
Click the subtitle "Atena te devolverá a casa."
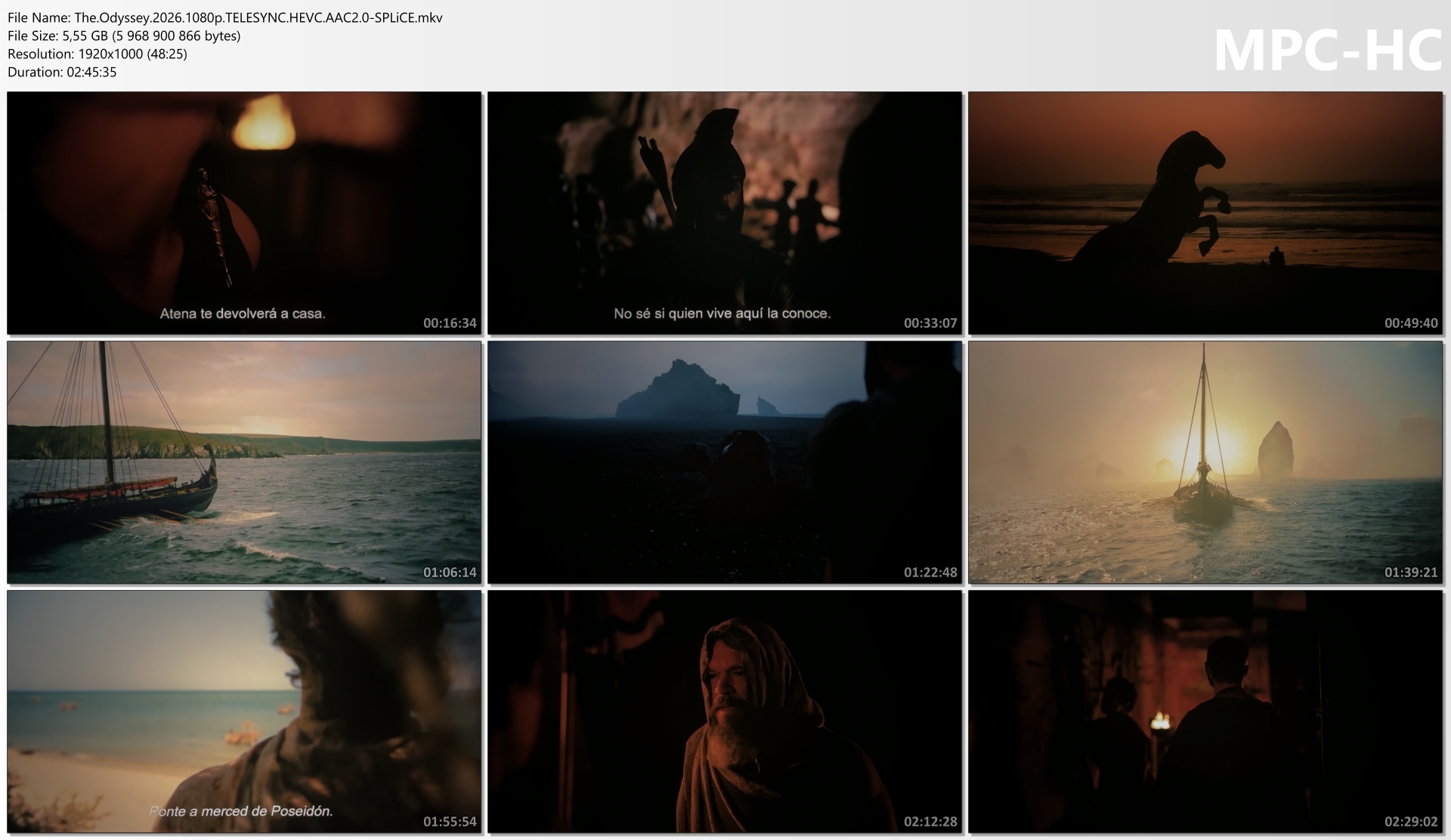coord(243,313)
